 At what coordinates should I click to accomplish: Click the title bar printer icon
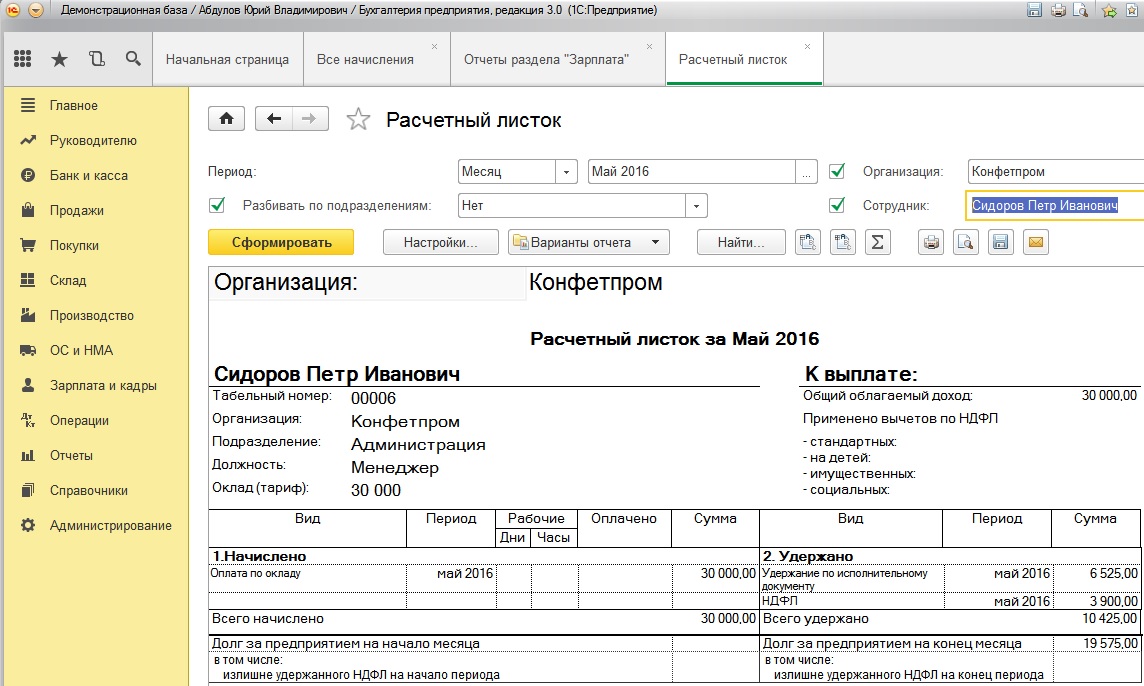tap(1058, 10)
